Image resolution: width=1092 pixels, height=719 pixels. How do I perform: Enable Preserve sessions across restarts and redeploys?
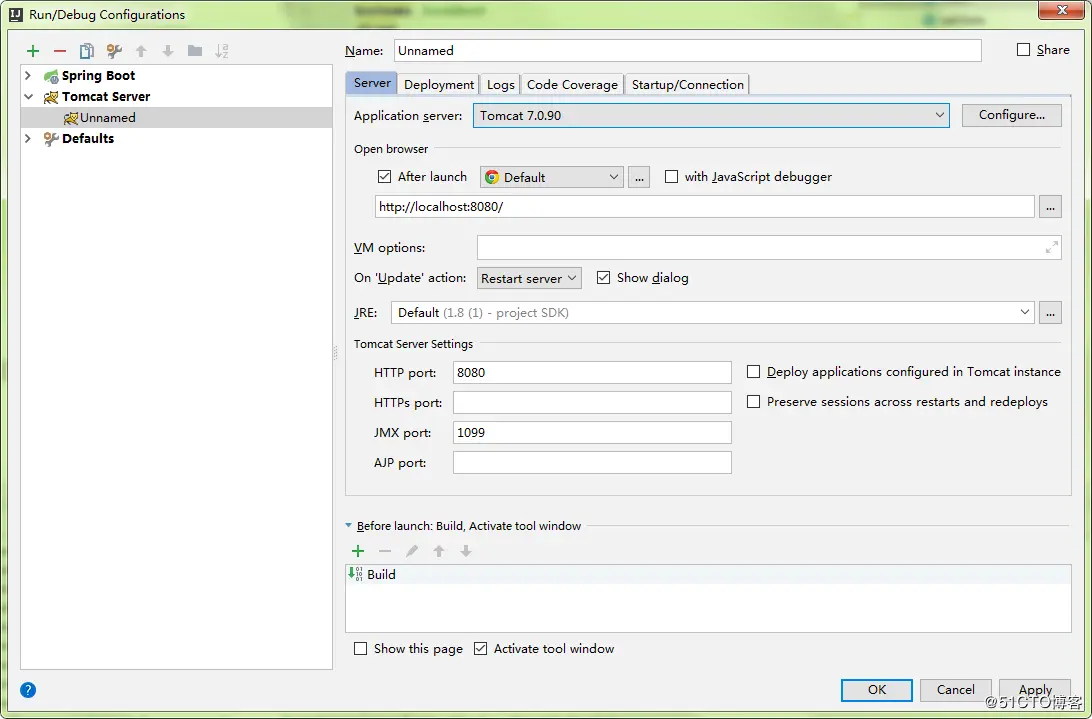(754, 401)
